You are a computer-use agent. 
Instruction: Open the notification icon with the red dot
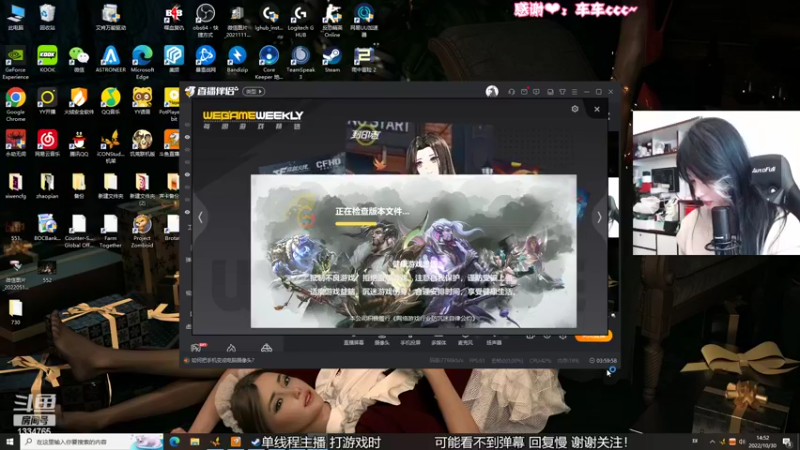click(524, 92)
